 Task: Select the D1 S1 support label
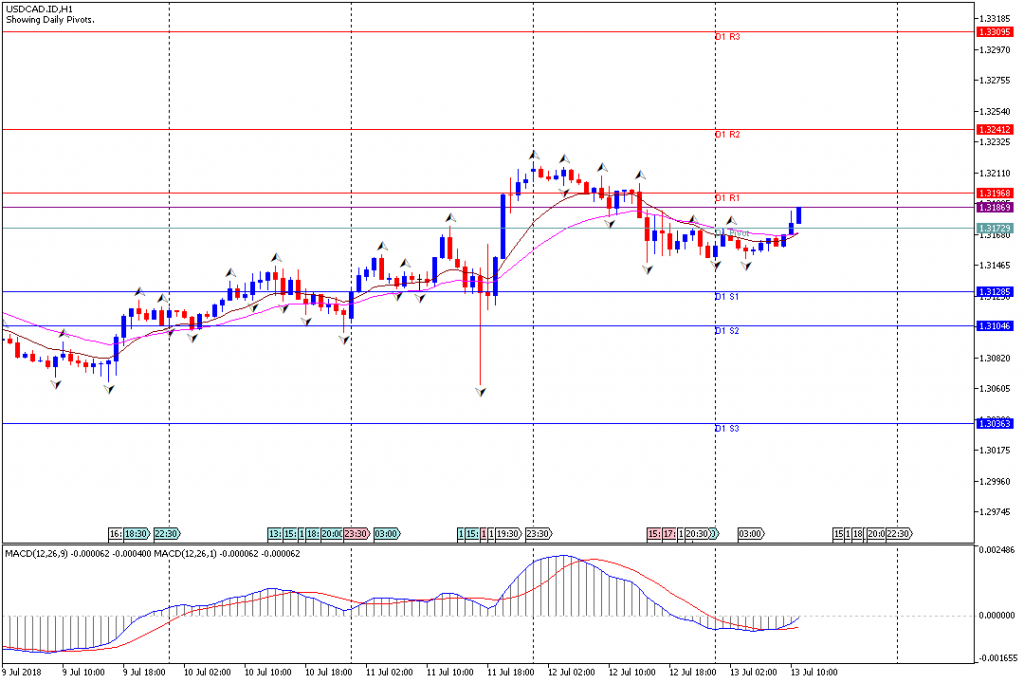[727, 297]
